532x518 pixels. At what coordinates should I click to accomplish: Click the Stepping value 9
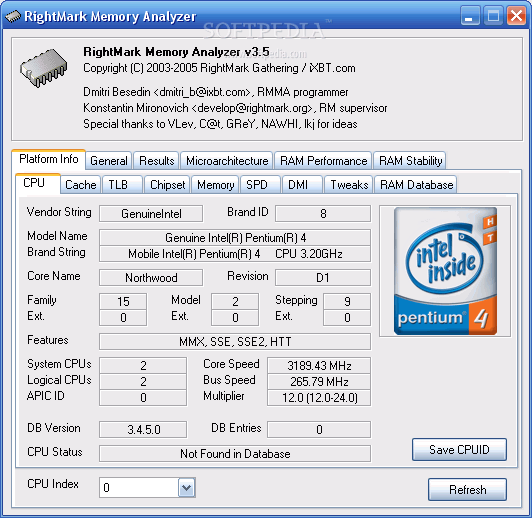point(347,301)
